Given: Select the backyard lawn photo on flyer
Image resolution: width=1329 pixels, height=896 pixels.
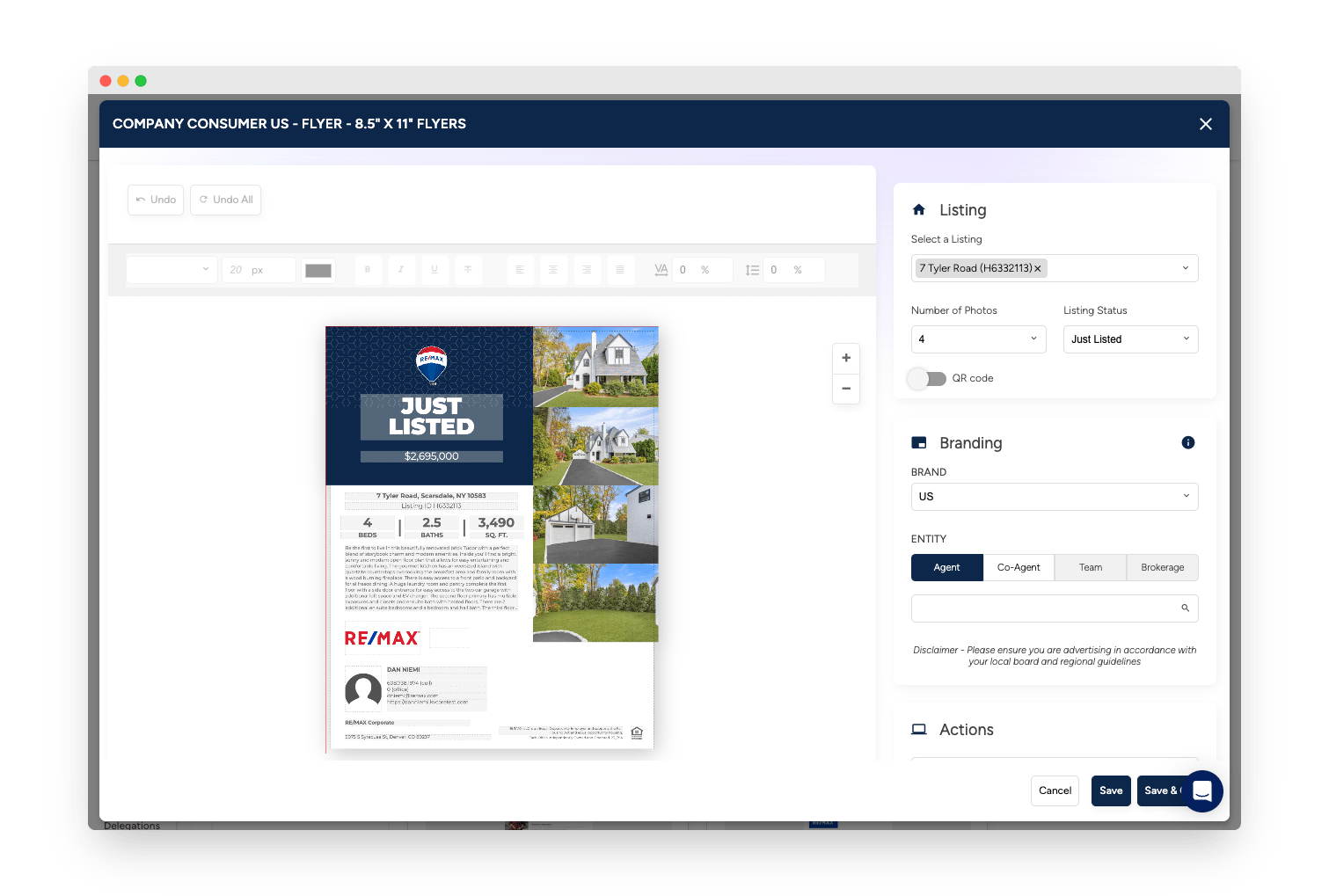Looking at the screenshot, I should pyautogui.click(x=595, y=603).
